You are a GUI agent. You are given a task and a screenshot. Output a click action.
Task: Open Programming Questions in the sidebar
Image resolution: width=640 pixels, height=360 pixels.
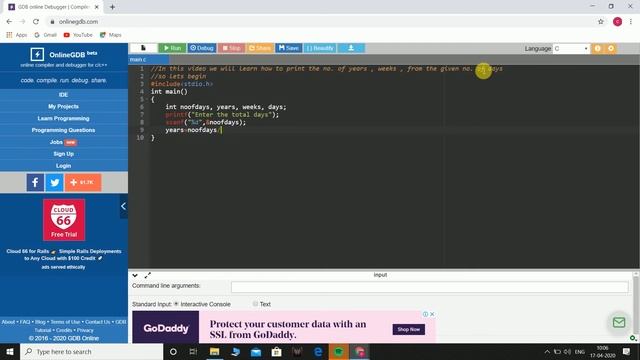tap(64, 130)
